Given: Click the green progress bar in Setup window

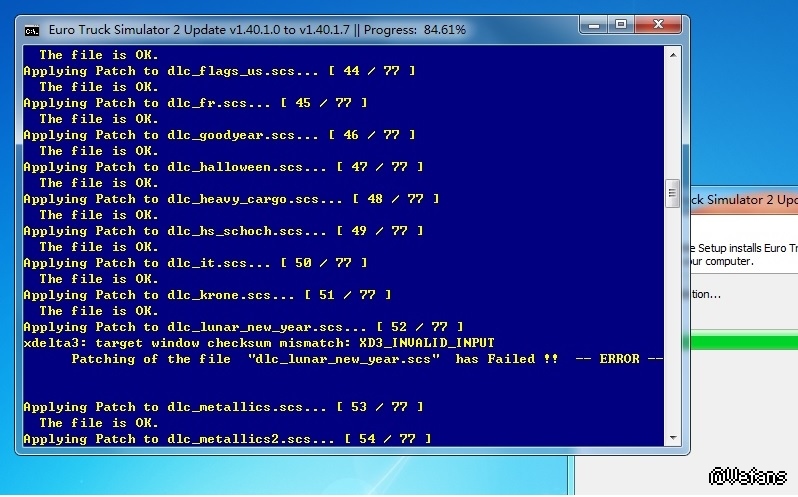Looking at the screenshot, I should [744, 339].
